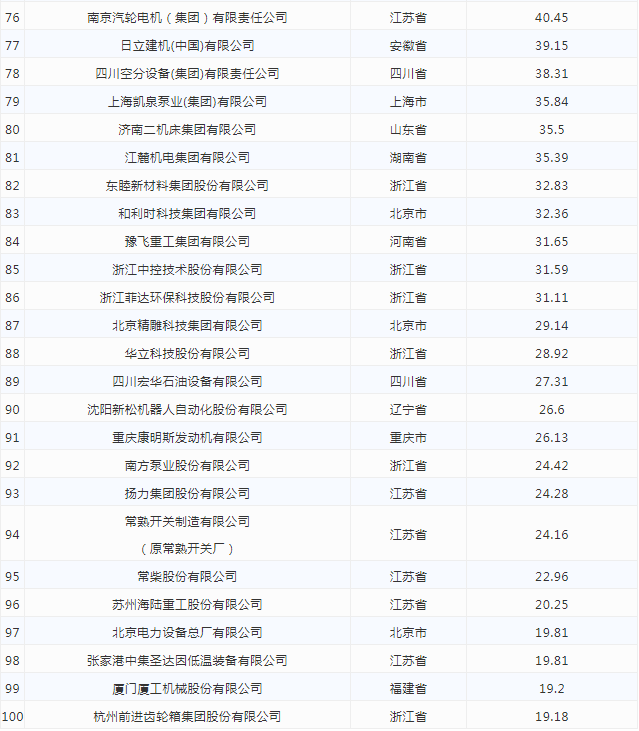Click the value 26.6
Image resolution: width=639 pixels, height=731 pixels.
[x=551, y=409]
